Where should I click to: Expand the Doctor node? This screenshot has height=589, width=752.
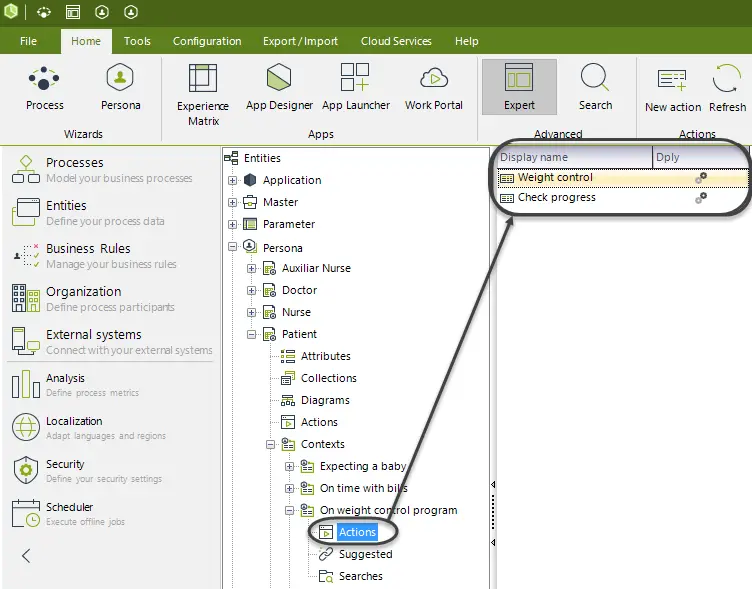251,291
